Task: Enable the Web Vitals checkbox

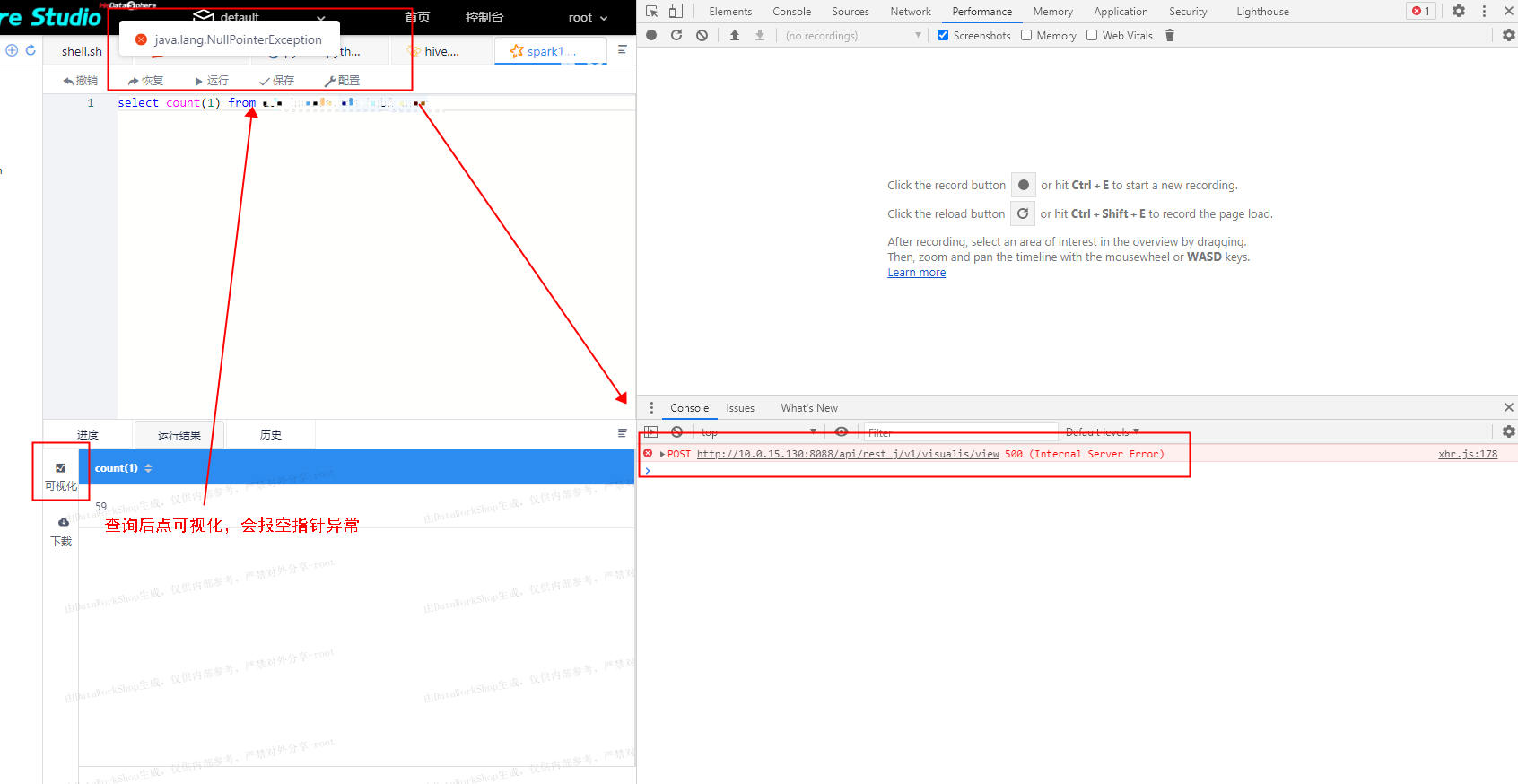Action: [1092, 35]
